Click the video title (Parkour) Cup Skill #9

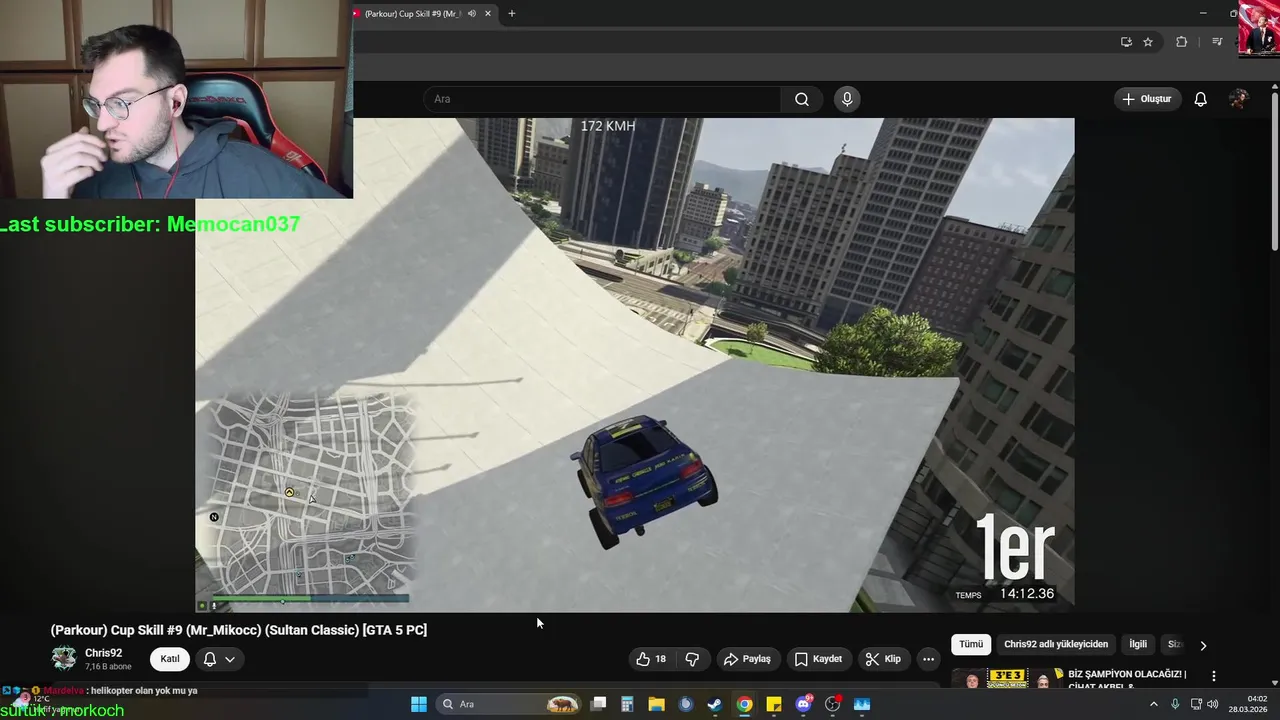(x=239, y=630)
